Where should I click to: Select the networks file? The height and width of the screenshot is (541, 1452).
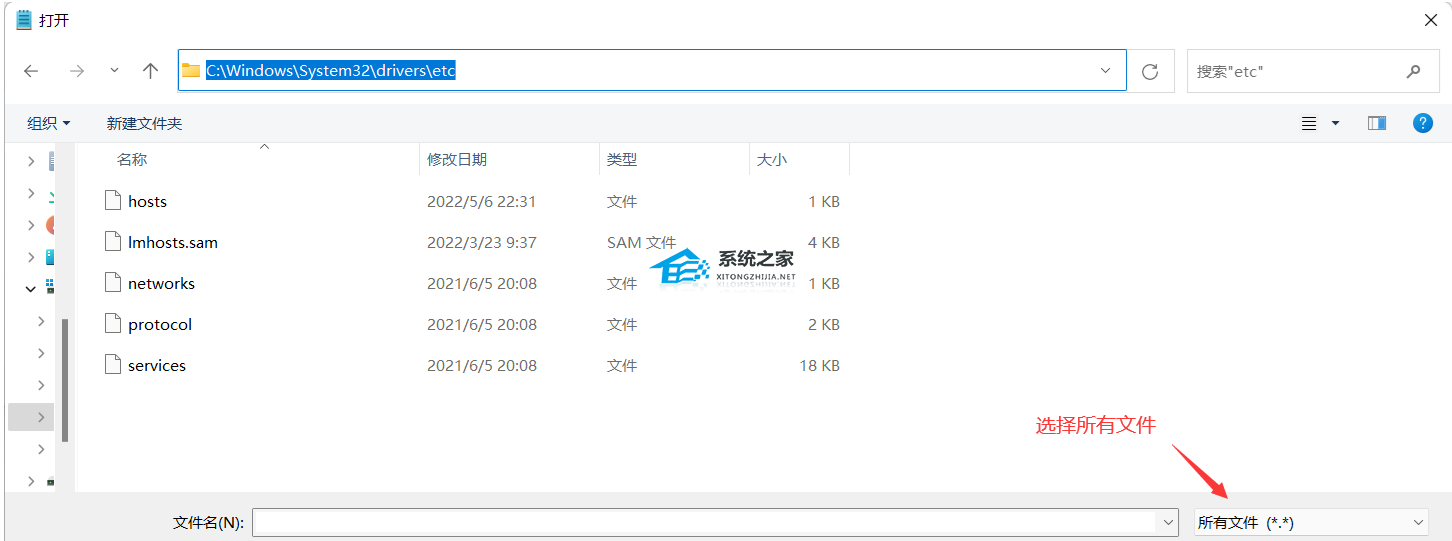coord(161,283)
